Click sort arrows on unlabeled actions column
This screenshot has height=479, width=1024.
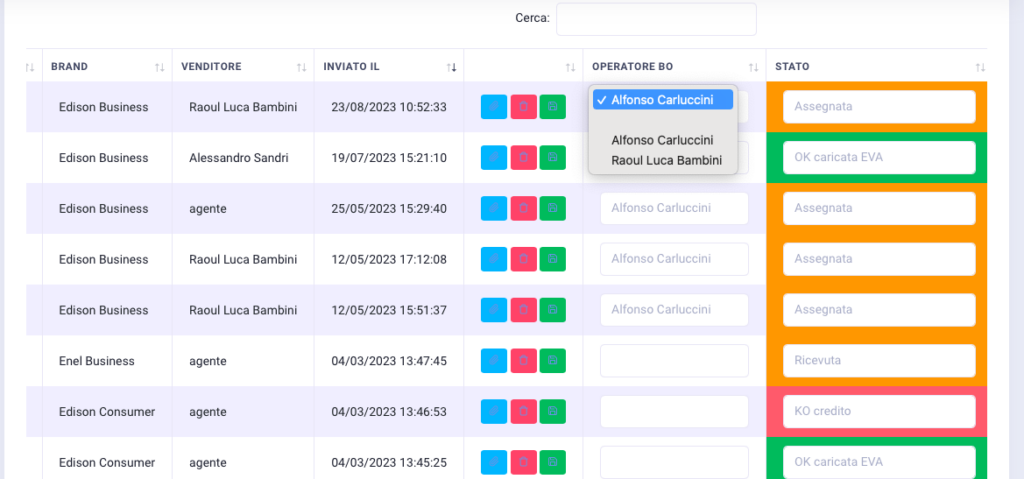(570, 67)
